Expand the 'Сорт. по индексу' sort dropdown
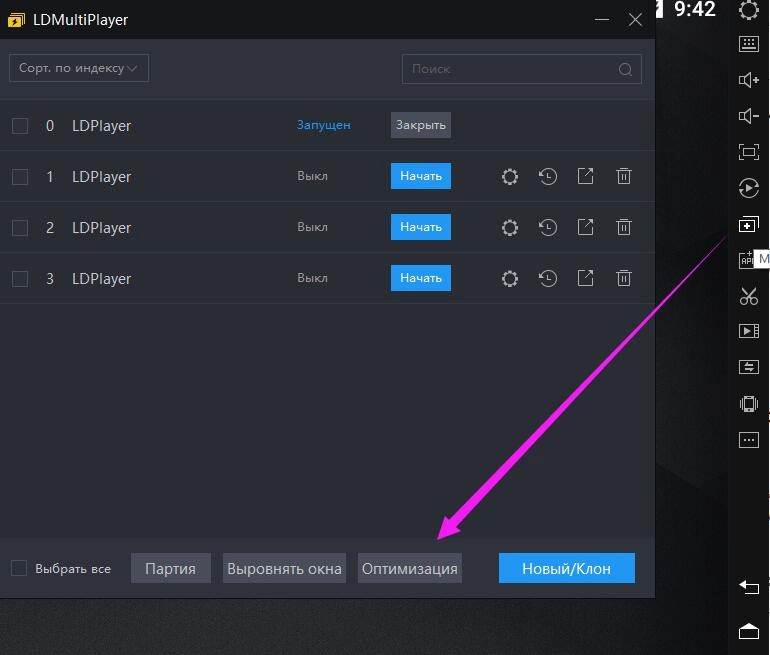The width and height of the screenshot is (770, 655). (x=79, y=68)
